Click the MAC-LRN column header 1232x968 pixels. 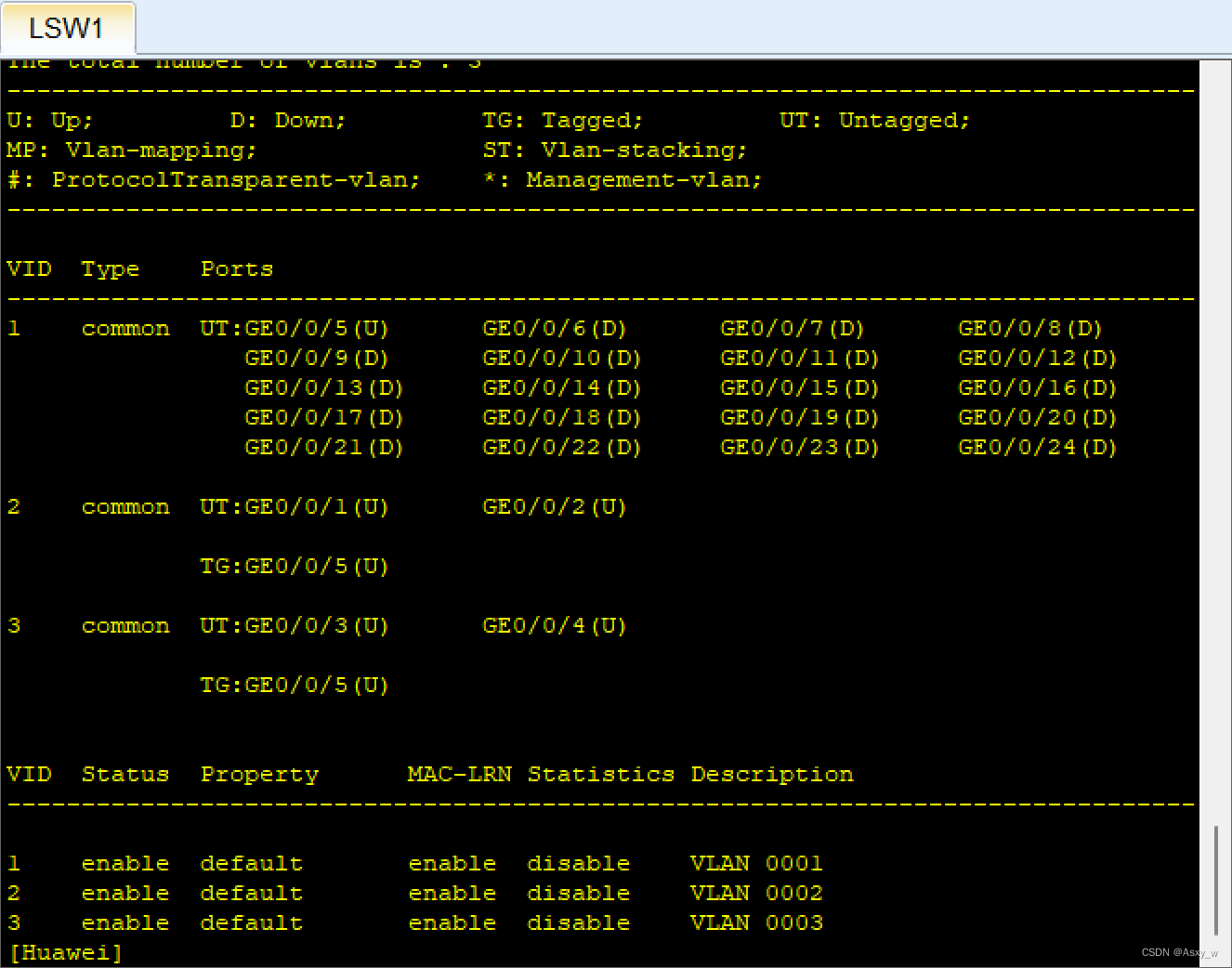[459, 774]
